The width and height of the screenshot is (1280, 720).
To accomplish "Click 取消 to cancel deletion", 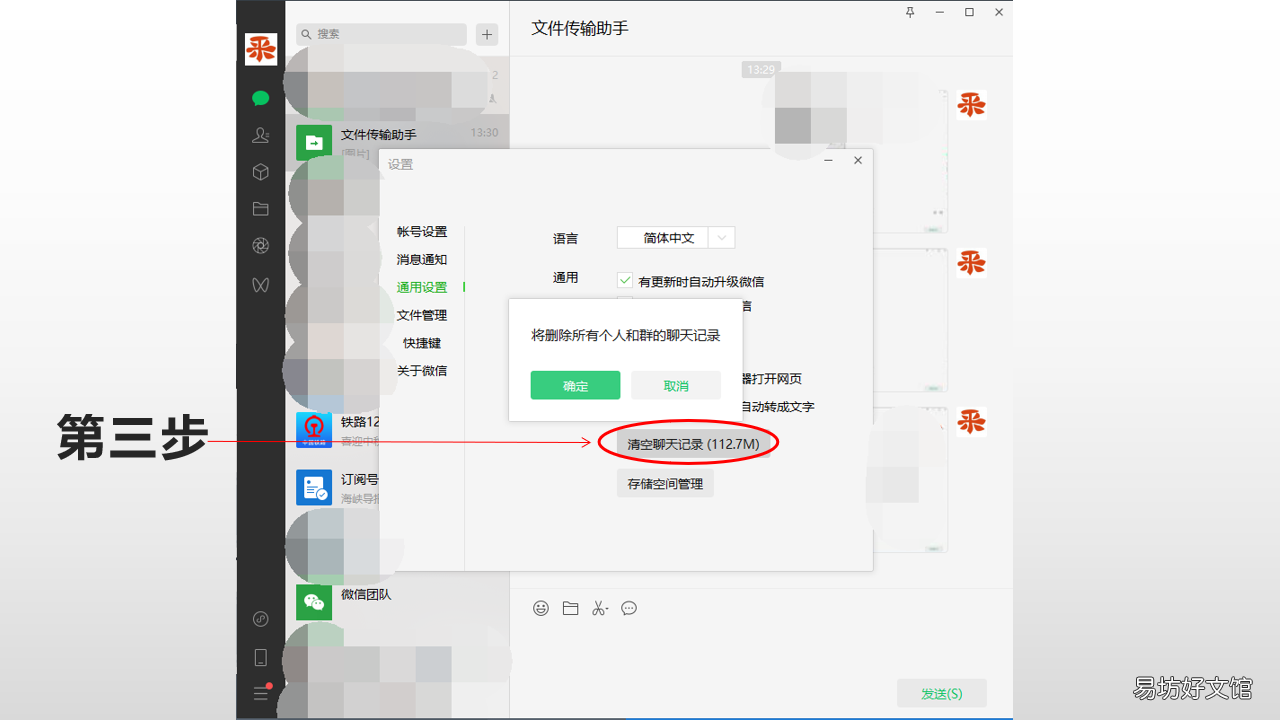I will click(676, 385).
